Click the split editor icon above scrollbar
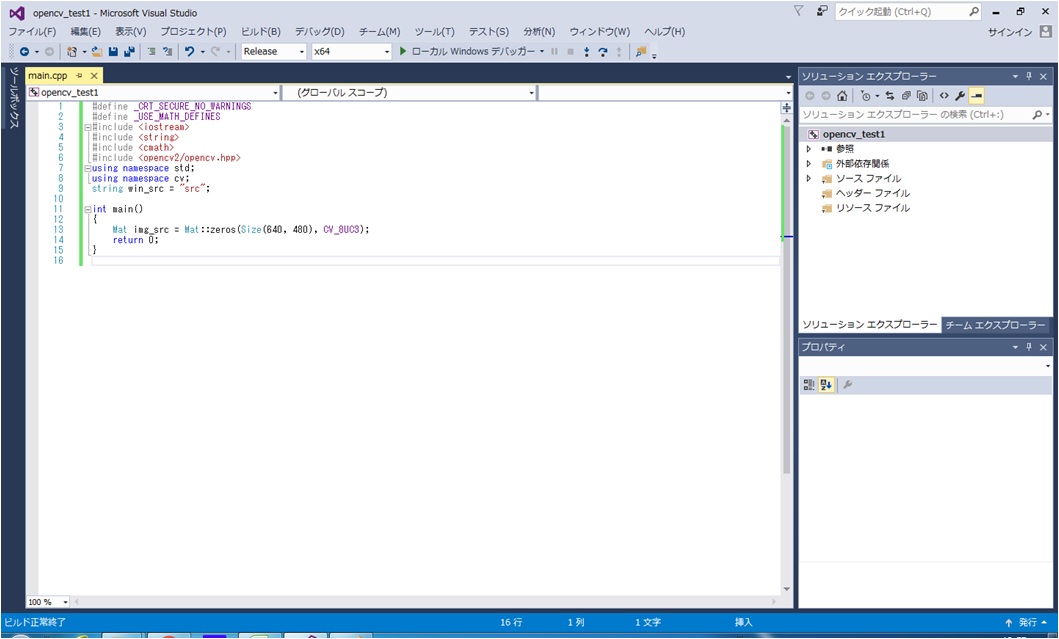 [x=786, y=108]
